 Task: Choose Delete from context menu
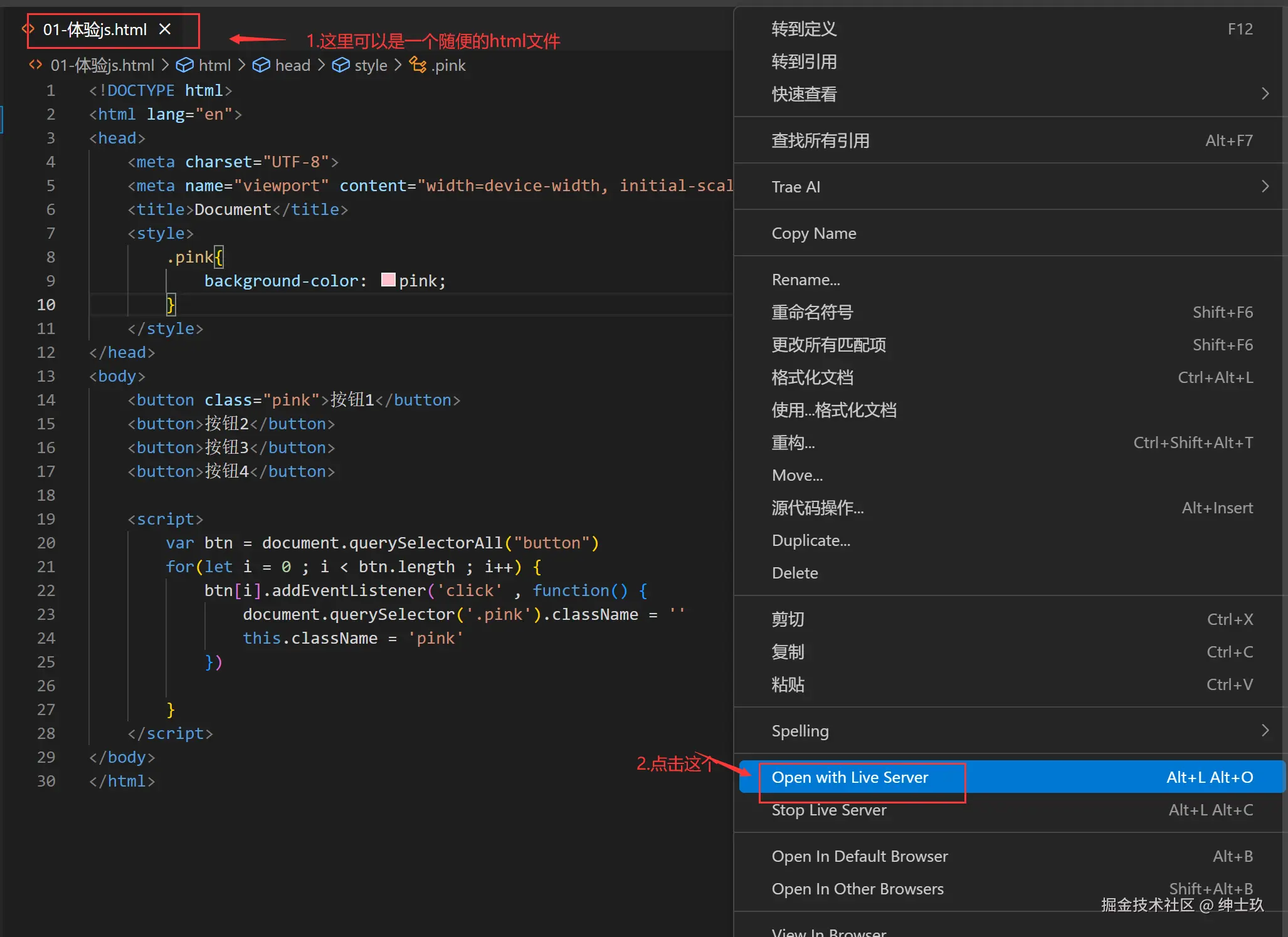(1010, 573)
